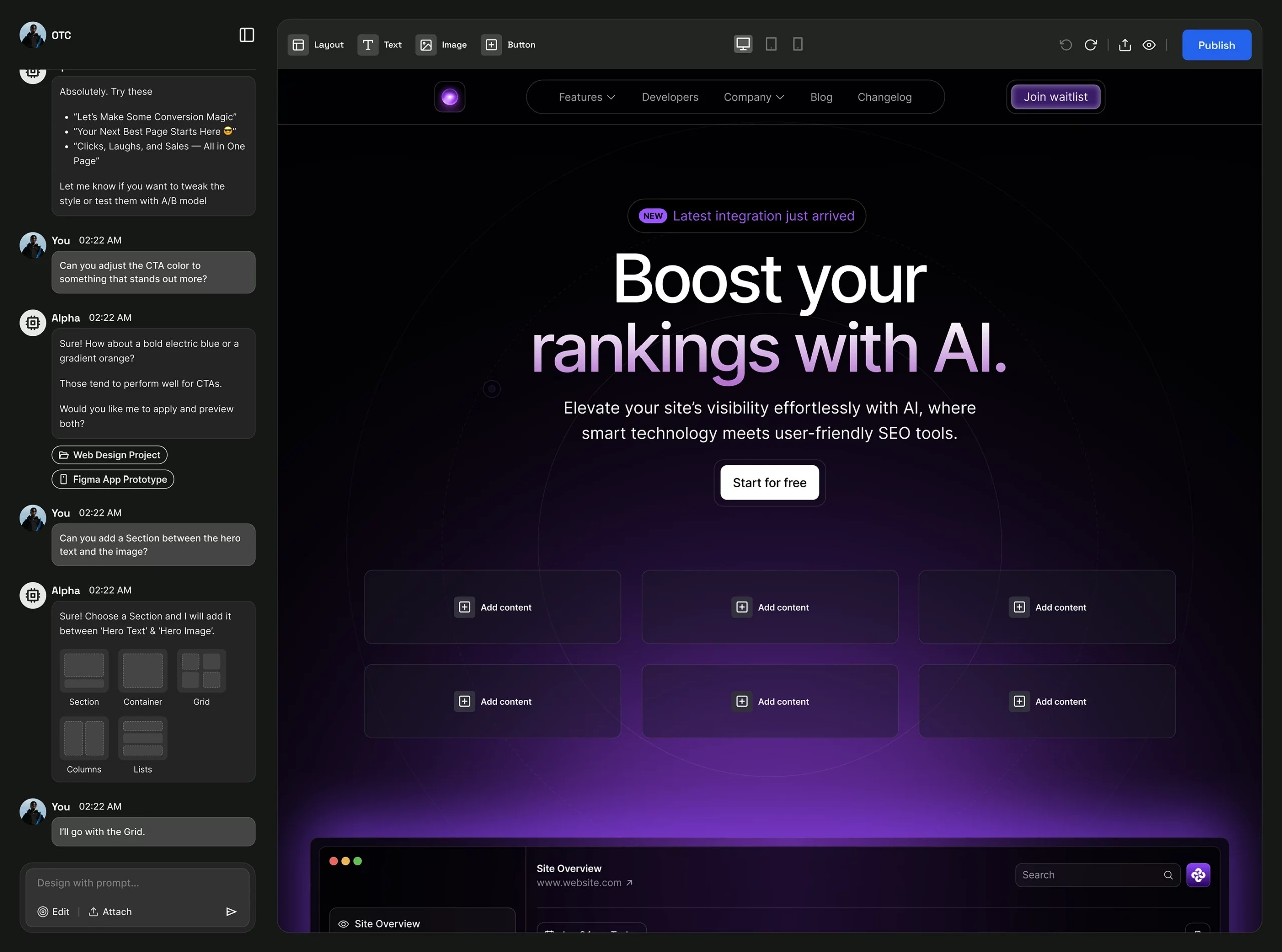Screen dimensions: 1282x952
Task: Click the Publish button
Action: click(1216, 45)
